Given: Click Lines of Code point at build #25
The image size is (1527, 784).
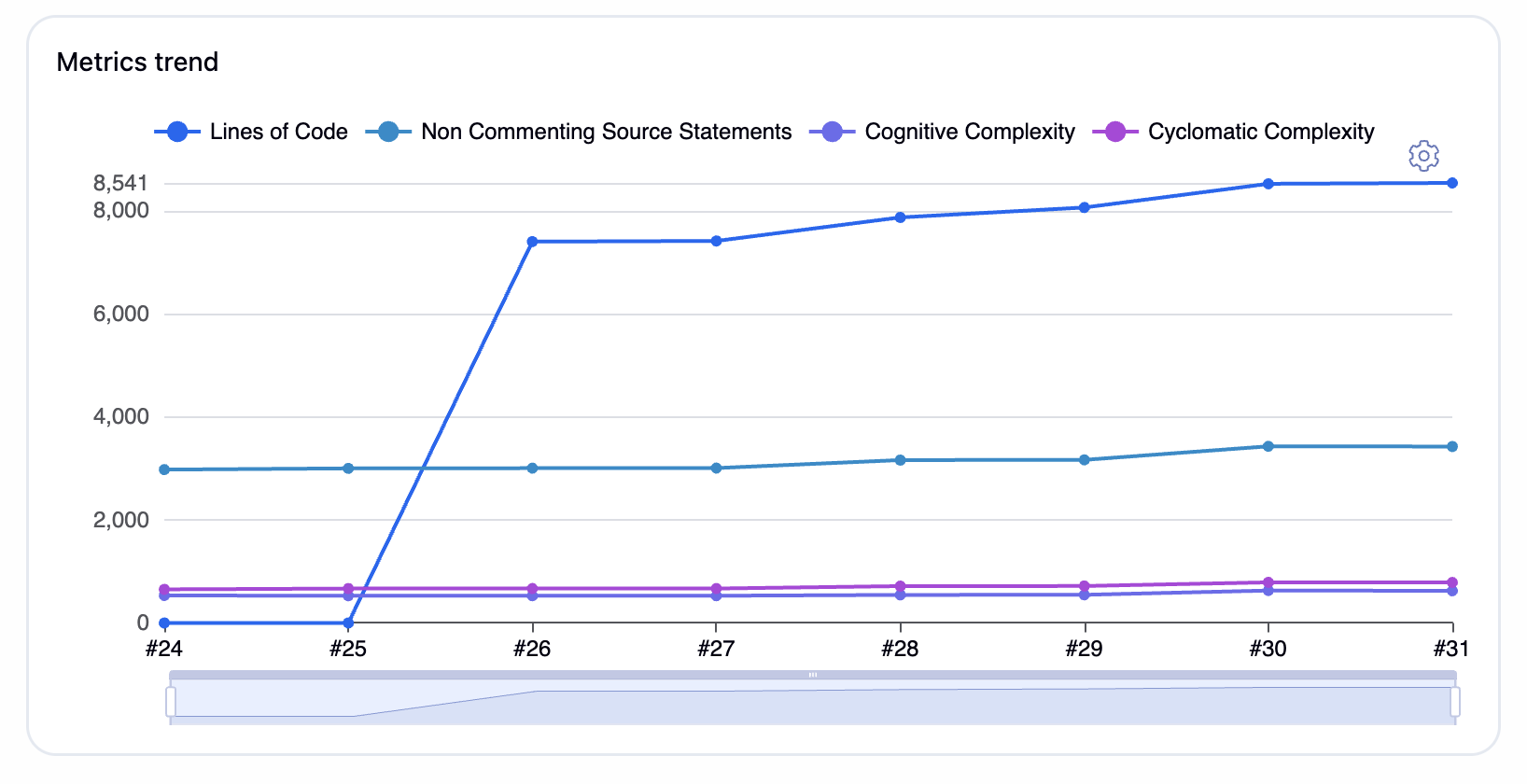Looking at the screenshot, I should [348, 623].
